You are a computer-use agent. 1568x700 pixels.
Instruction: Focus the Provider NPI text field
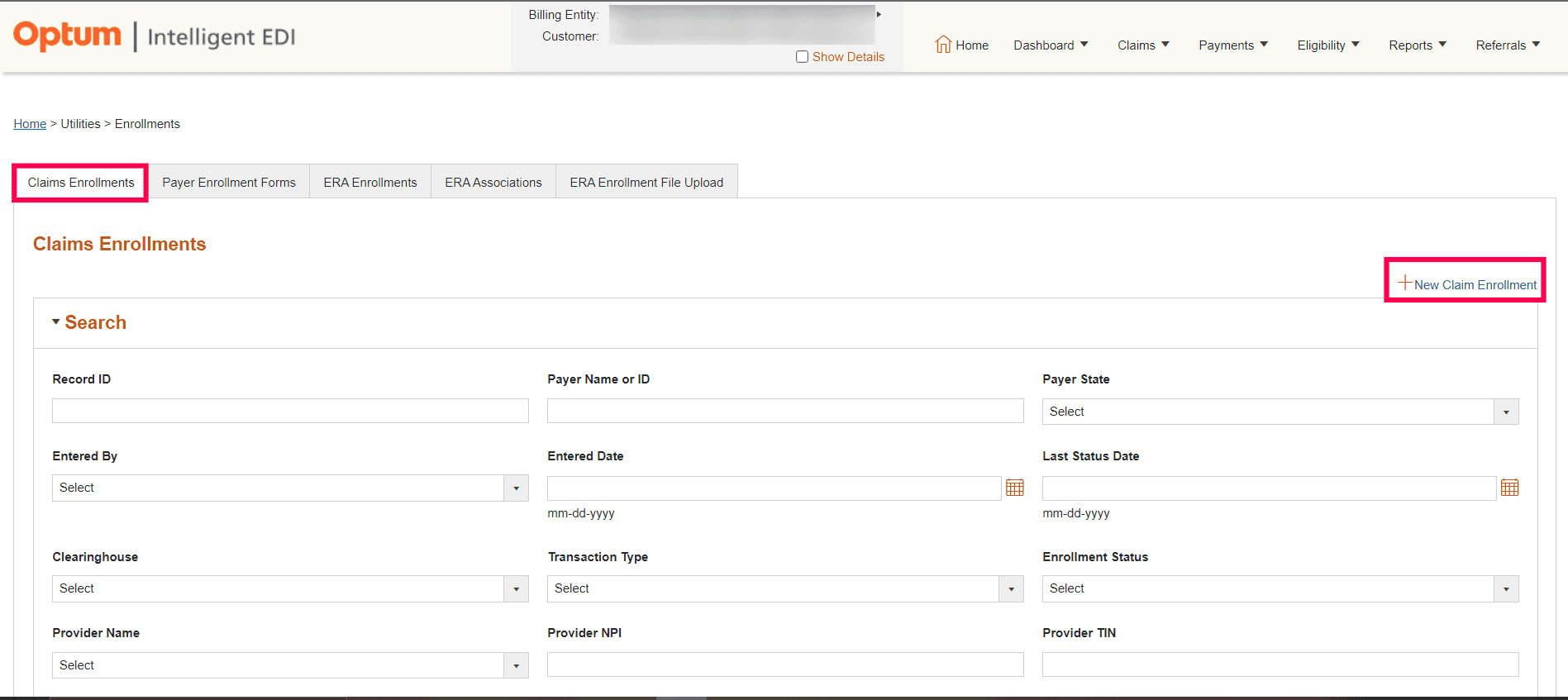tap(784, 664)
